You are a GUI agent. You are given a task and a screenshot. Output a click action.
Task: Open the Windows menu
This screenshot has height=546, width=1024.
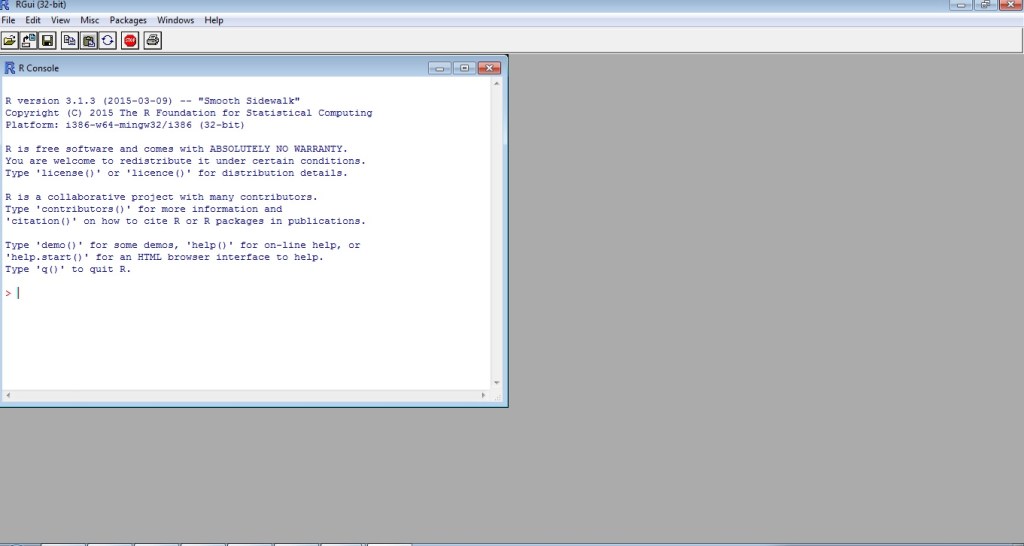[x=175, y=20]
